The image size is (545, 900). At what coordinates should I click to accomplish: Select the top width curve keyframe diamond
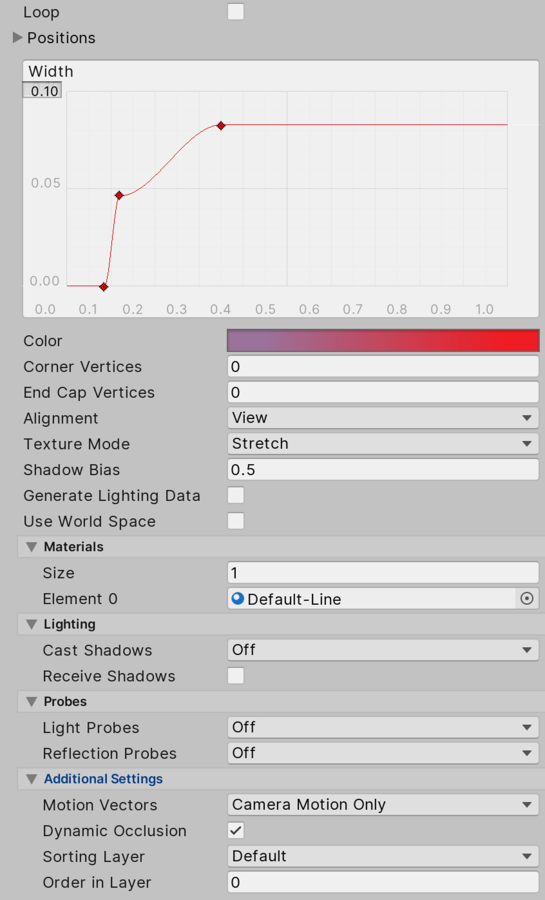221,125
